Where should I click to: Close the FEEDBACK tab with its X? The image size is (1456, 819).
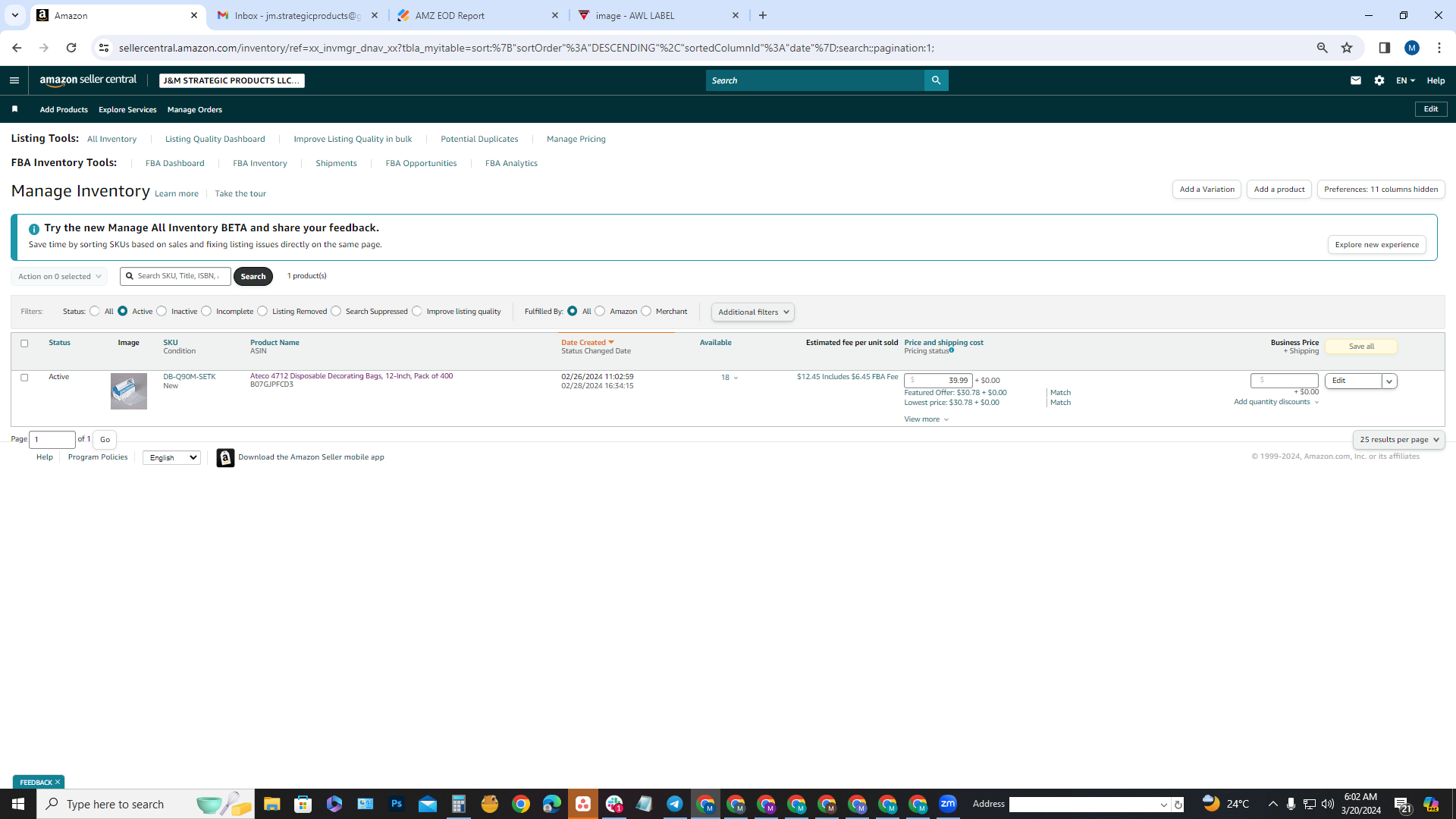[58, 782]
